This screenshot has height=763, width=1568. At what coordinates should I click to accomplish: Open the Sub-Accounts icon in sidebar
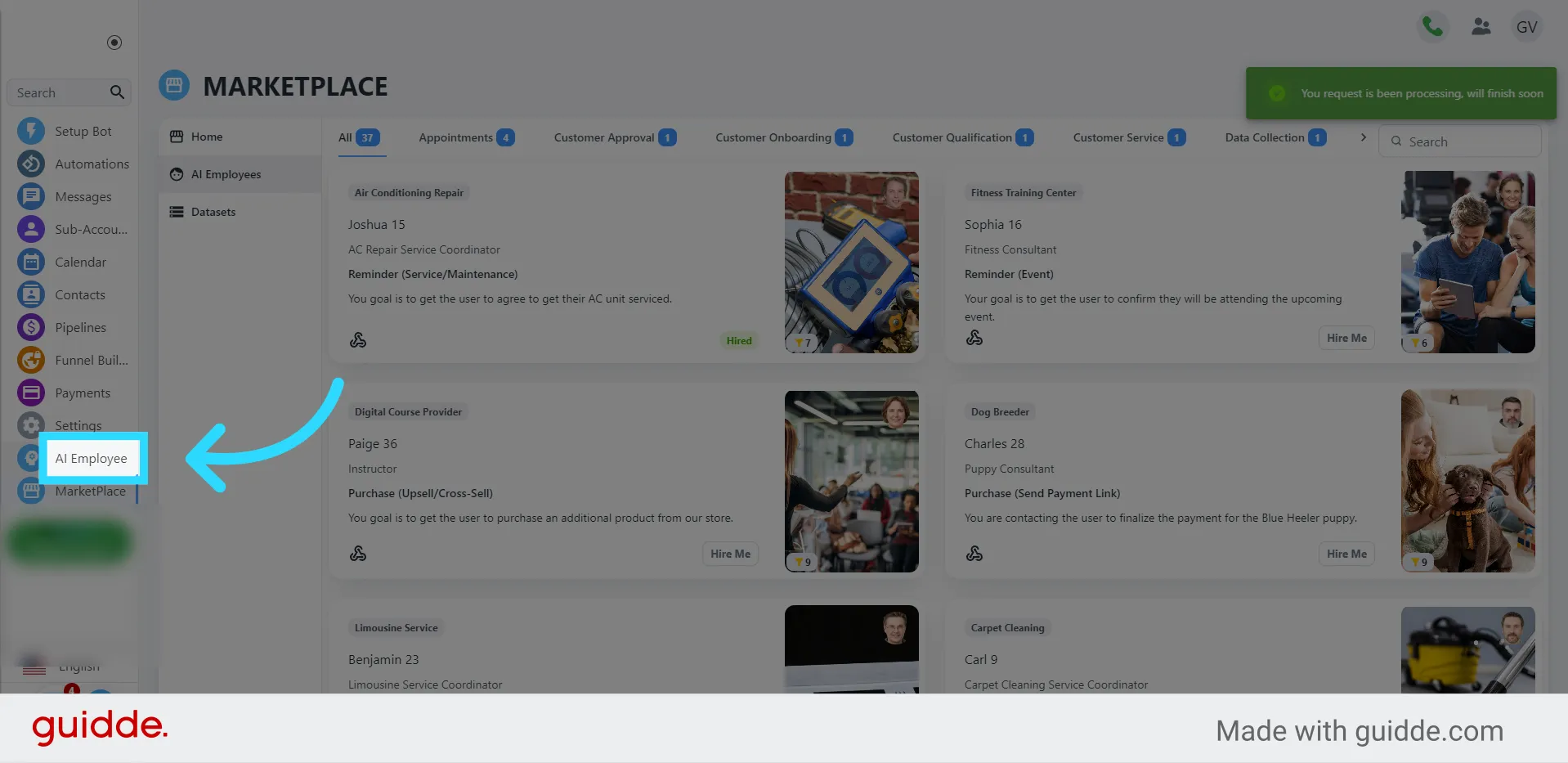(31, 229)
